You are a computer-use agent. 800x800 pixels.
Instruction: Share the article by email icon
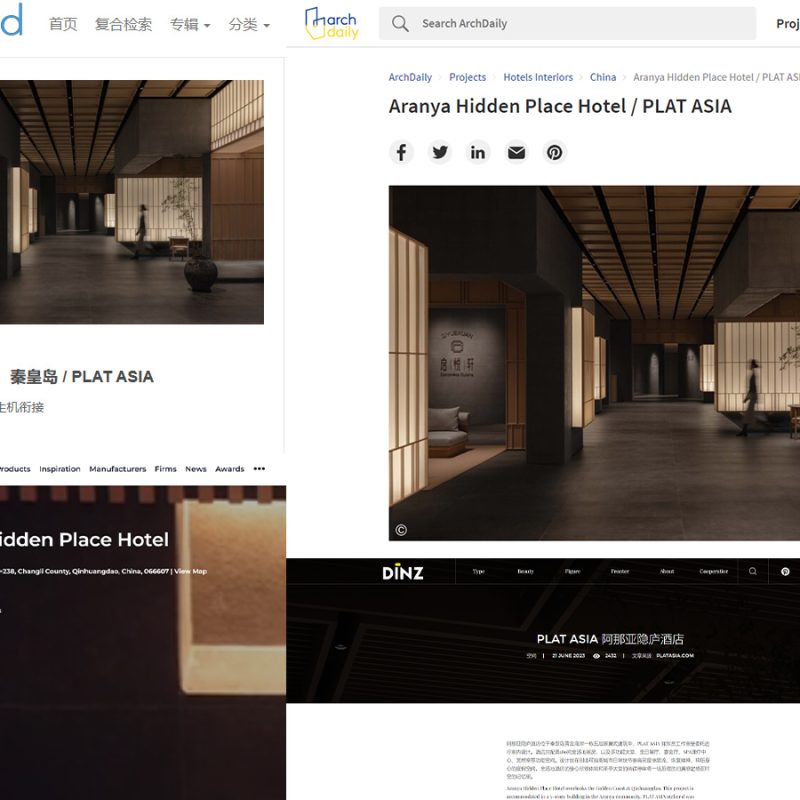(516, 152)
